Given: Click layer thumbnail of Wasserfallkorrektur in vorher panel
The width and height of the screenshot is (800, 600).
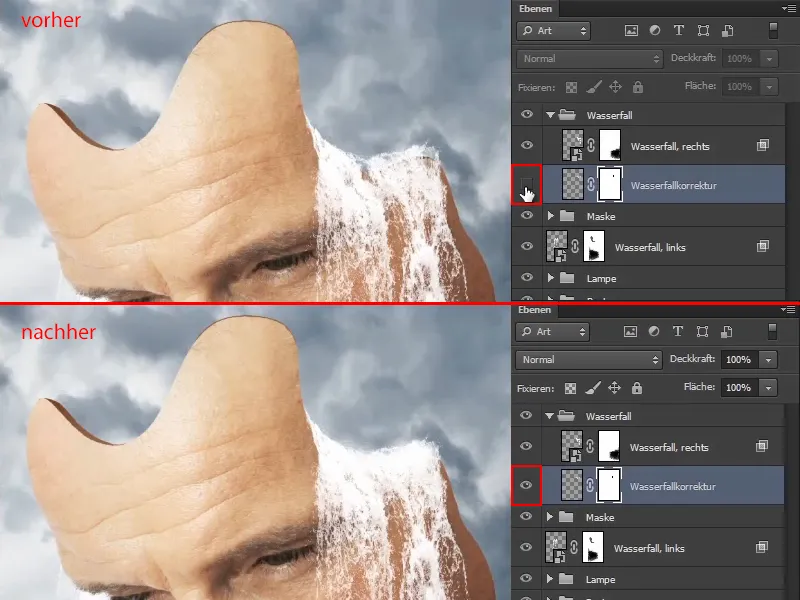Looking at the screenshot, I should coord(572,184).
